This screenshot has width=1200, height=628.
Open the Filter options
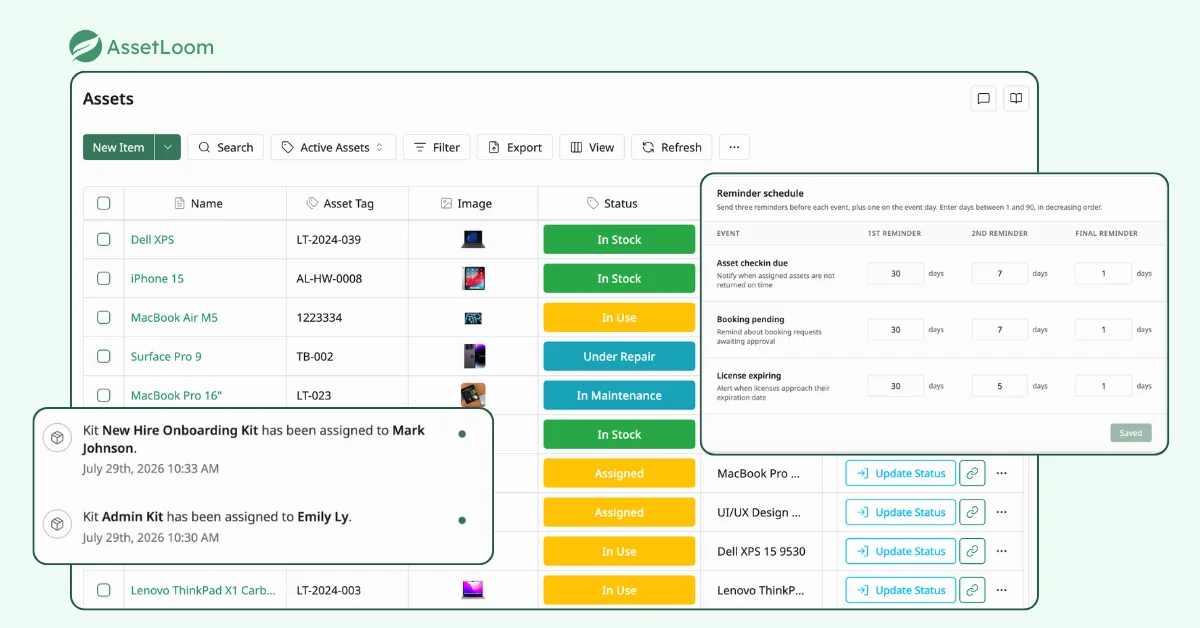[437, 147]
